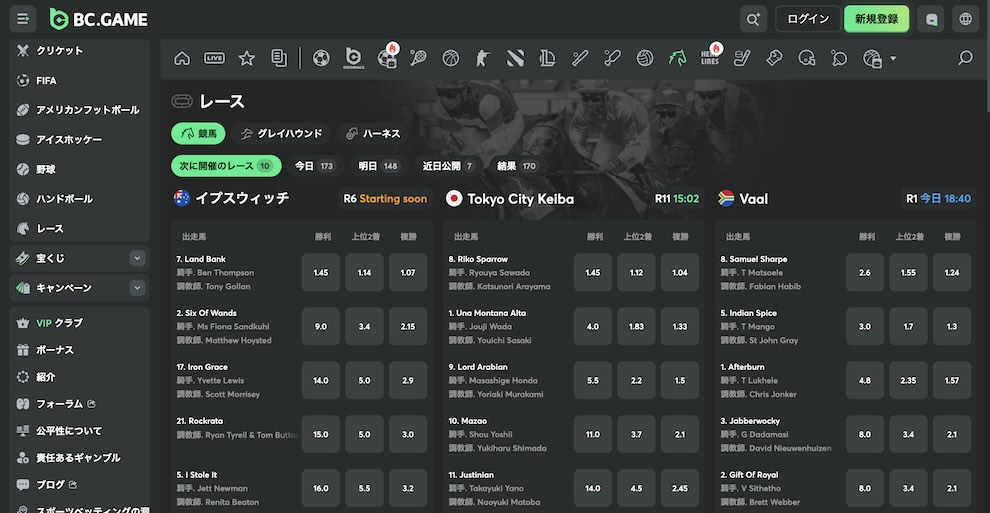The width and height of the screenshot is (990, 513).
Task: Click the ログイン button
Action: pos(808,19)
